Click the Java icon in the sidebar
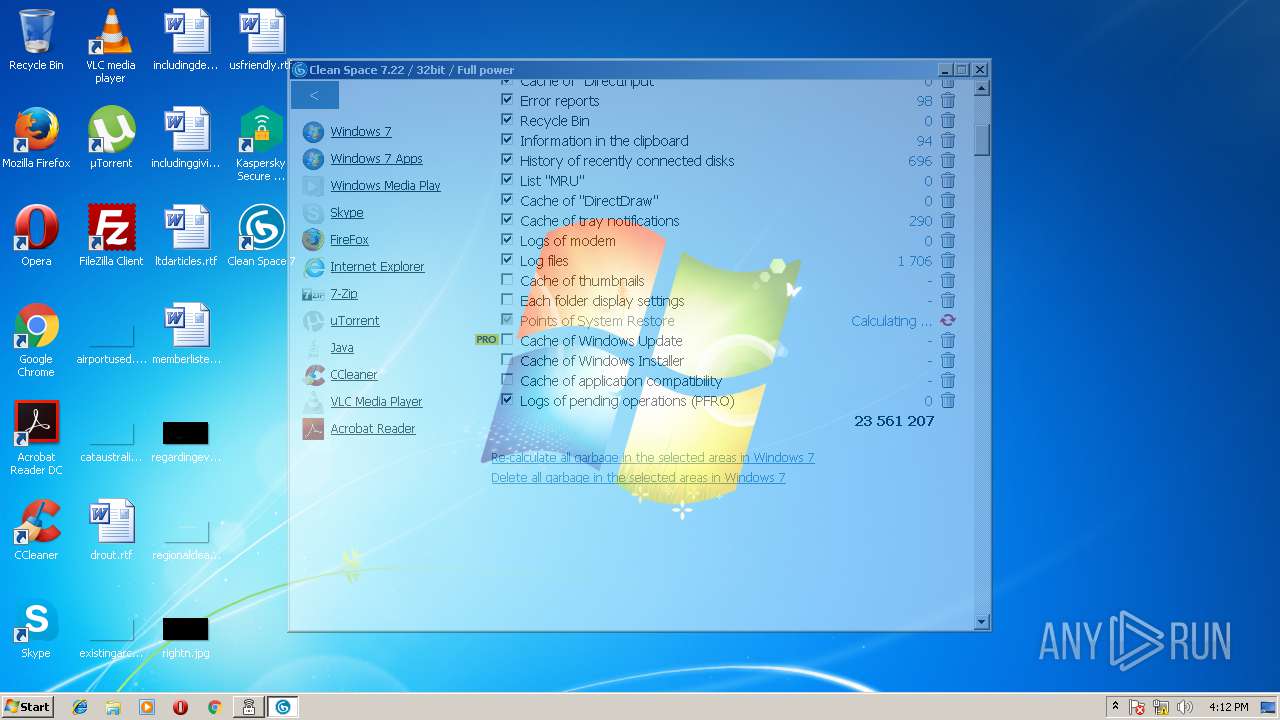Viewport: 1280px width, 720px height. coord(313,348)
